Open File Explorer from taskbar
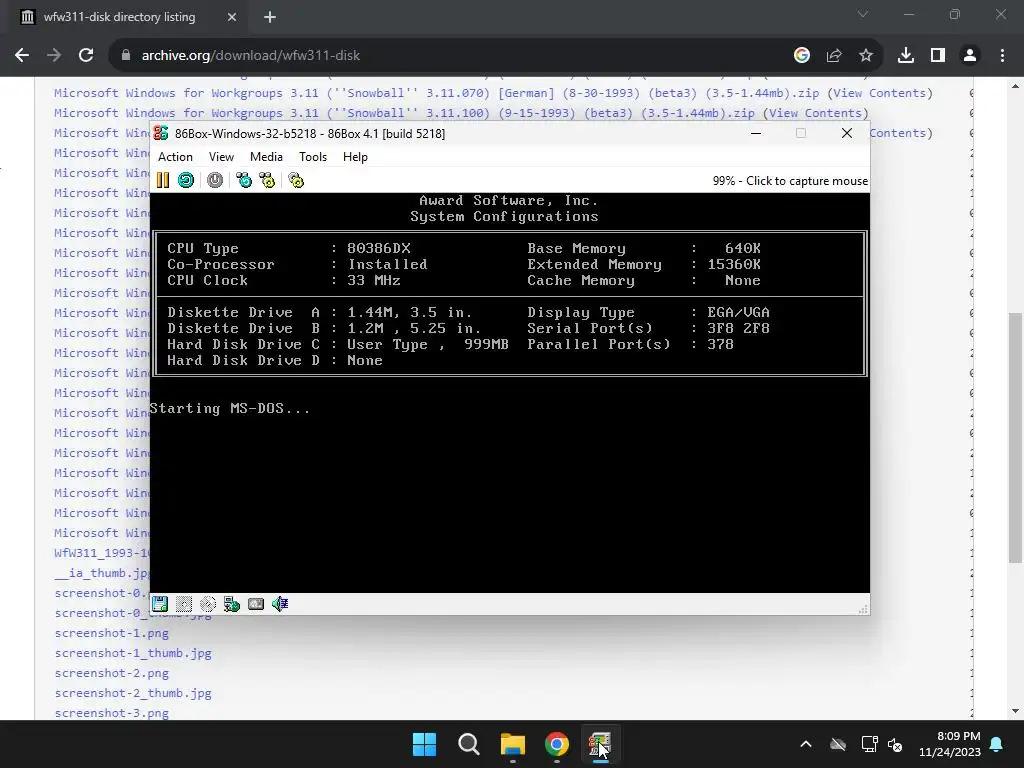1024x768 pixels. 513,744
